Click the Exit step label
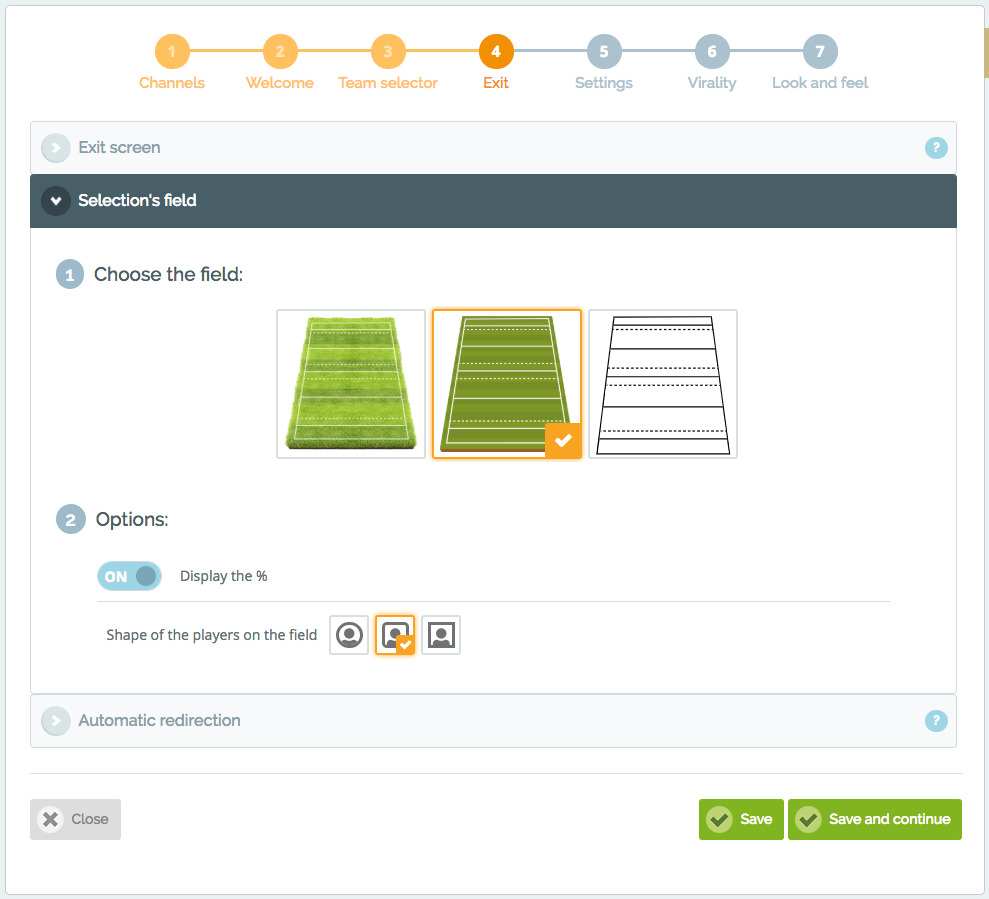The image size is (989, 899). coord(496,83)
